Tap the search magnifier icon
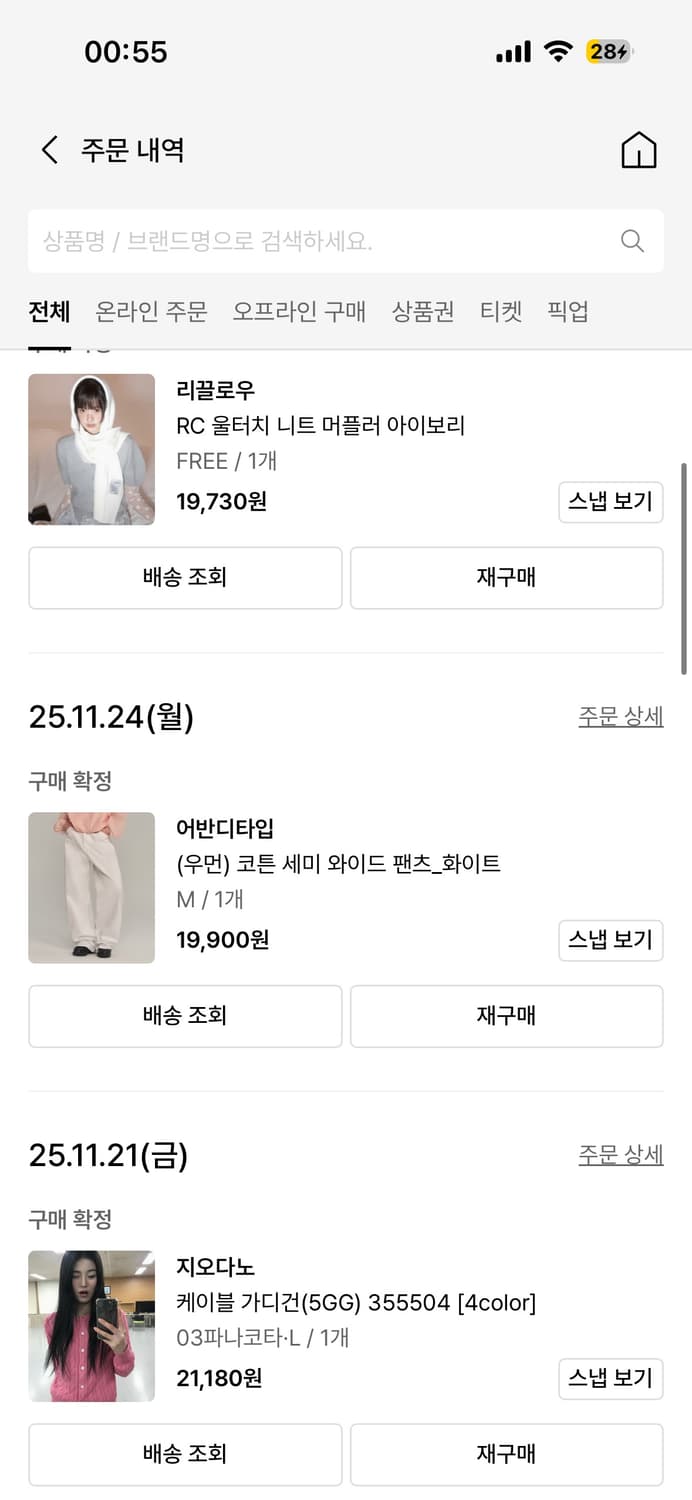692x1500 pixels. coord(631,241)
